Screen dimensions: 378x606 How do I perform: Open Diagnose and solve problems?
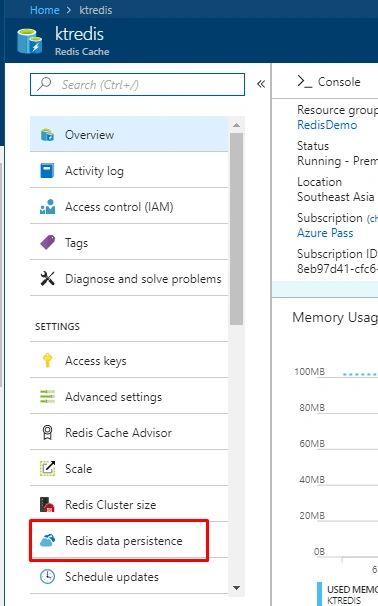[x=129, y=278]
